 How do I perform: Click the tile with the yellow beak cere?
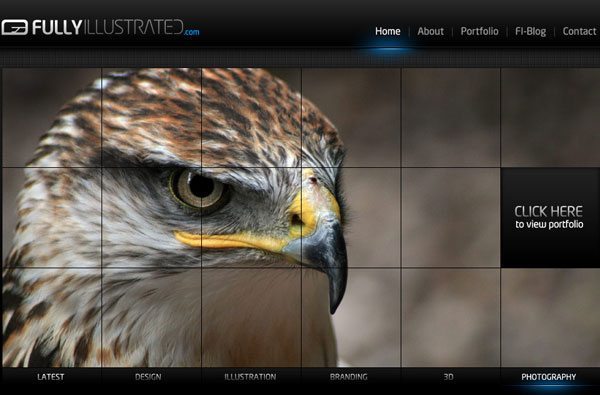(351, 218)
